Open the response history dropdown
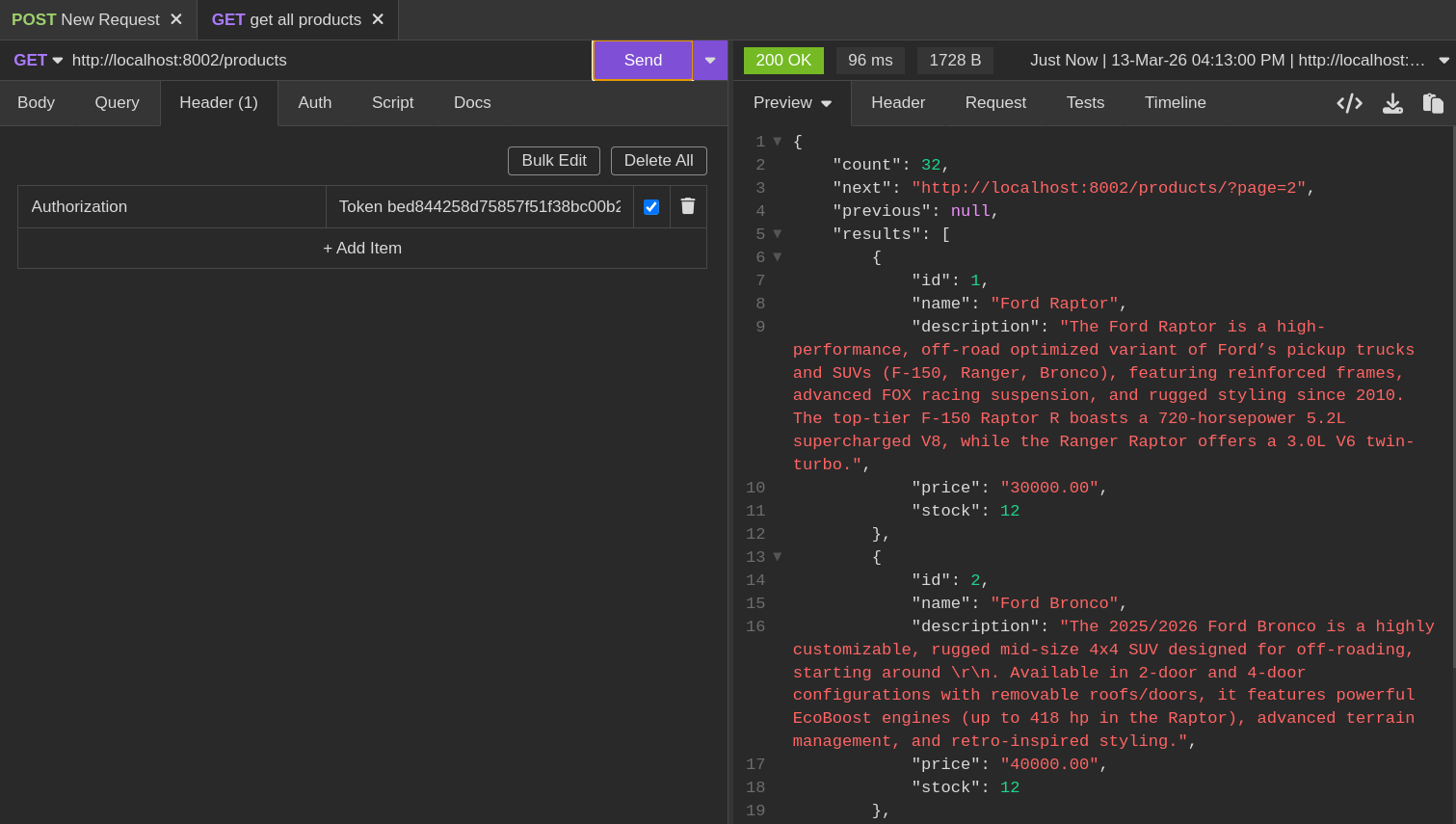Viewport: 1456px width, 824px height. tap(1443, 60)
